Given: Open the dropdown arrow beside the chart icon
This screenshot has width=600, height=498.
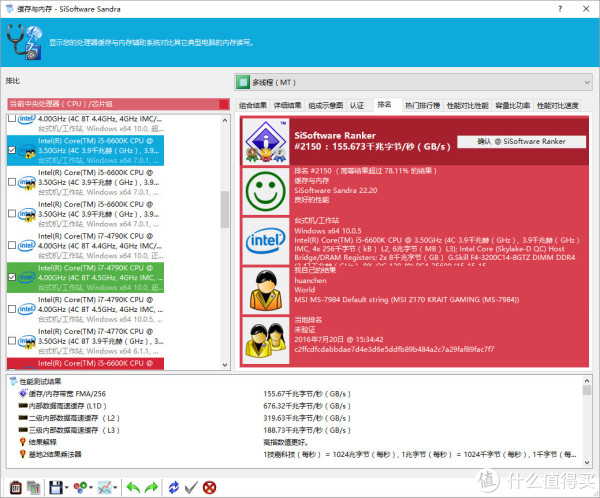Looking at the screenshot, I should (x=115, y=487).
